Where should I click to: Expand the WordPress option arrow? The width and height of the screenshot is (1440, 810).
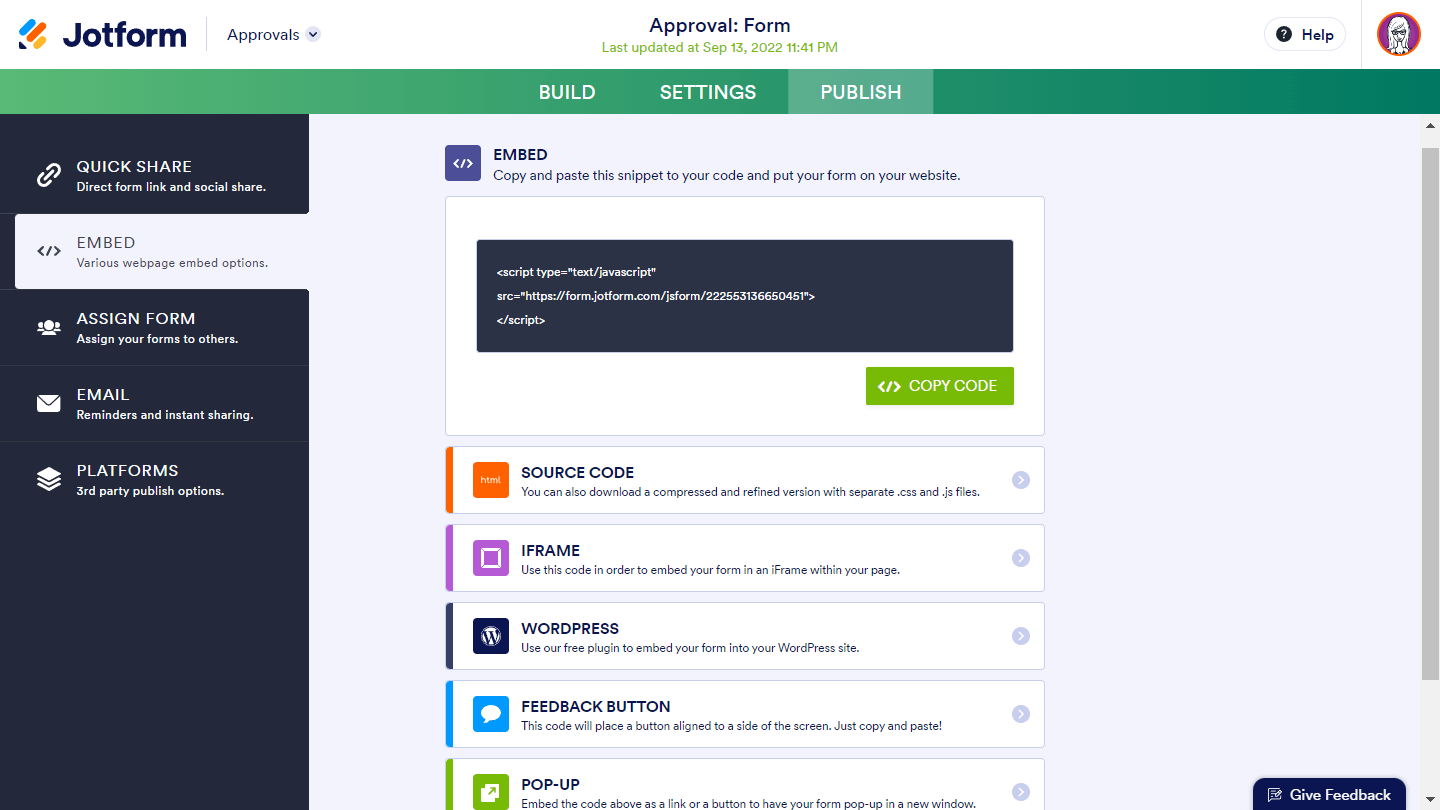click(x=1021, y=636)
